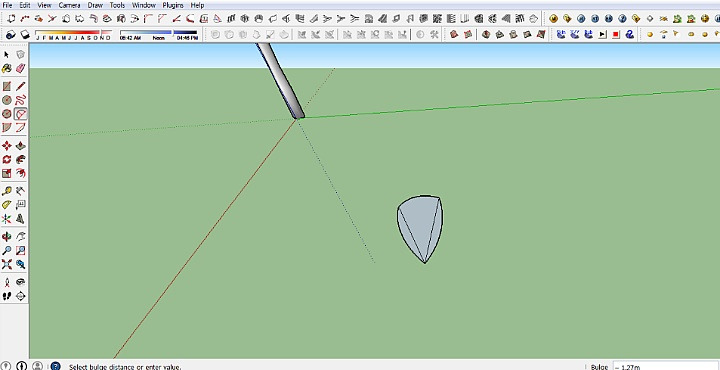Open the Draw menu
This screenshot has width=720, height=370.
(x=95, y=5)
